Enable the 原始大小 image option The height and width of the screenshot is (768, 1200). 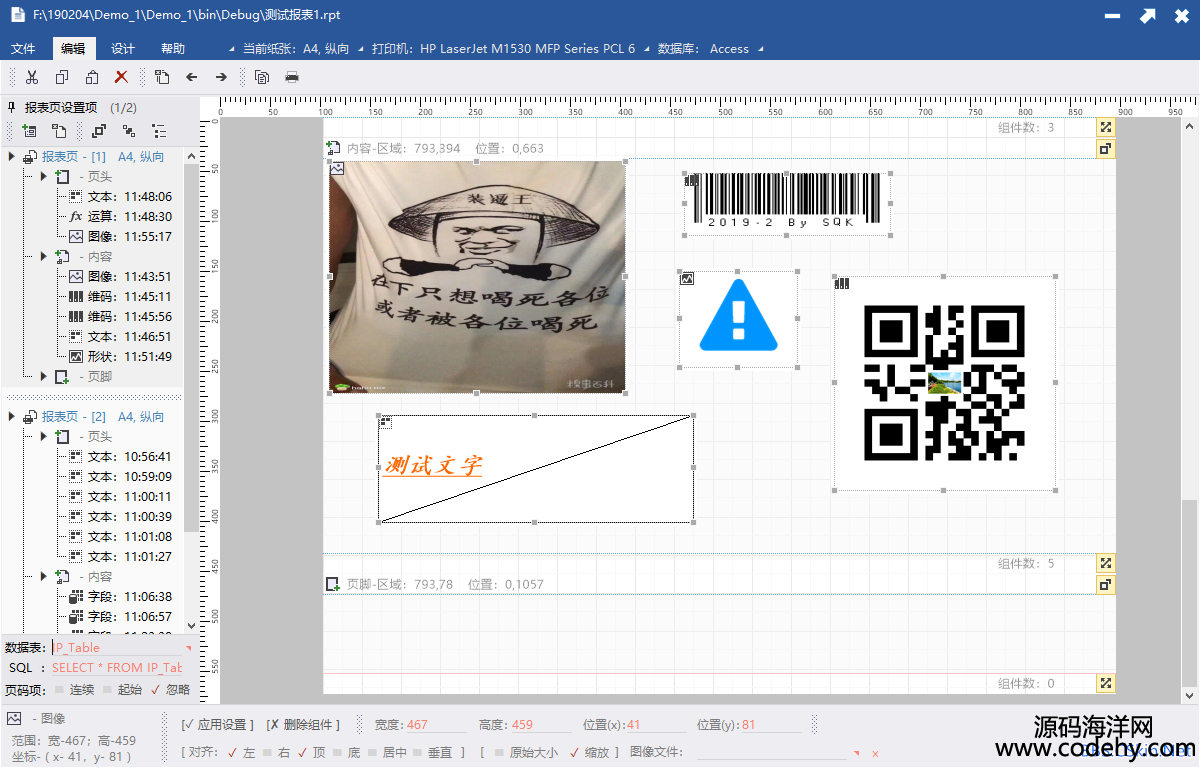526,753
